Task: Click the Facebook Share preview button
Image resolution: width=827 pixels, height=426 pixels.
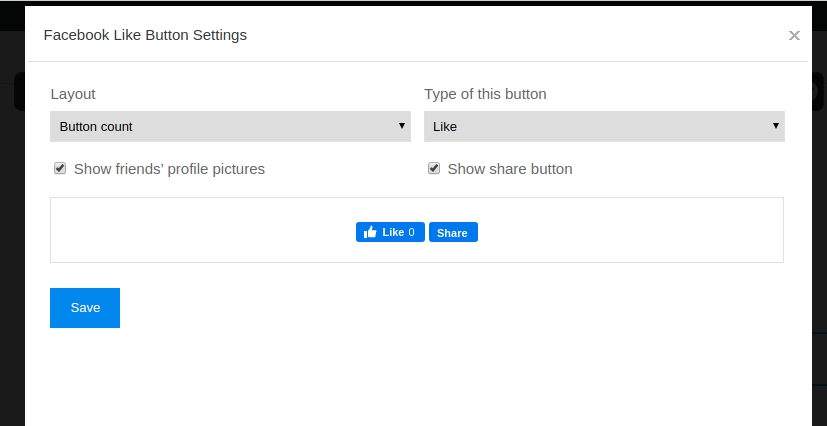Action: (x=453, y=233)
